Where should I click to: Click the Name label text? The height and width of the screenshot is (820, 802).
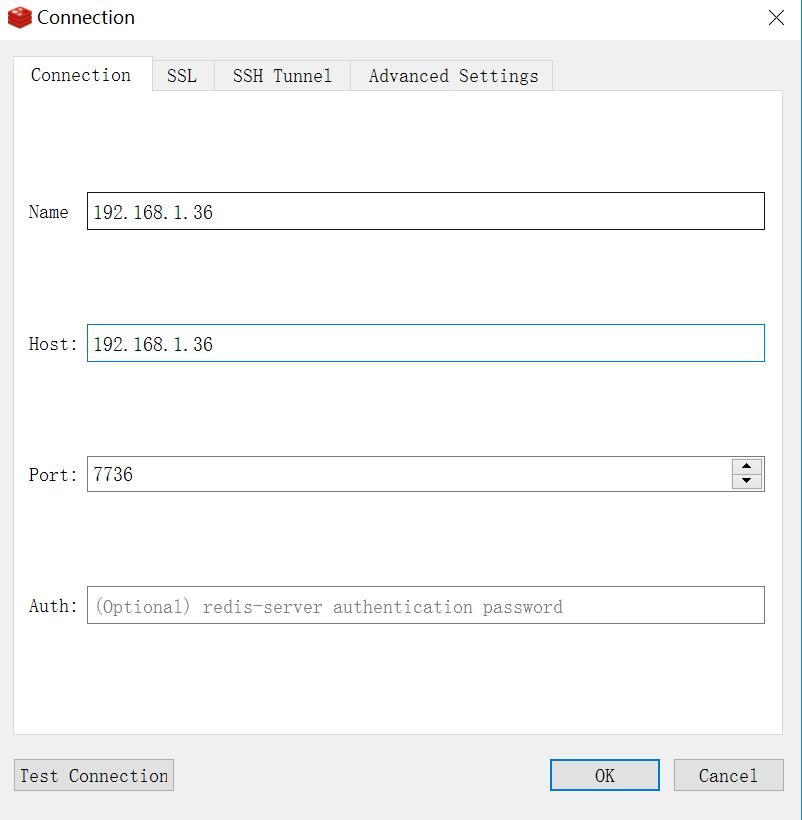pyautogui.click(x=48, y=212)
